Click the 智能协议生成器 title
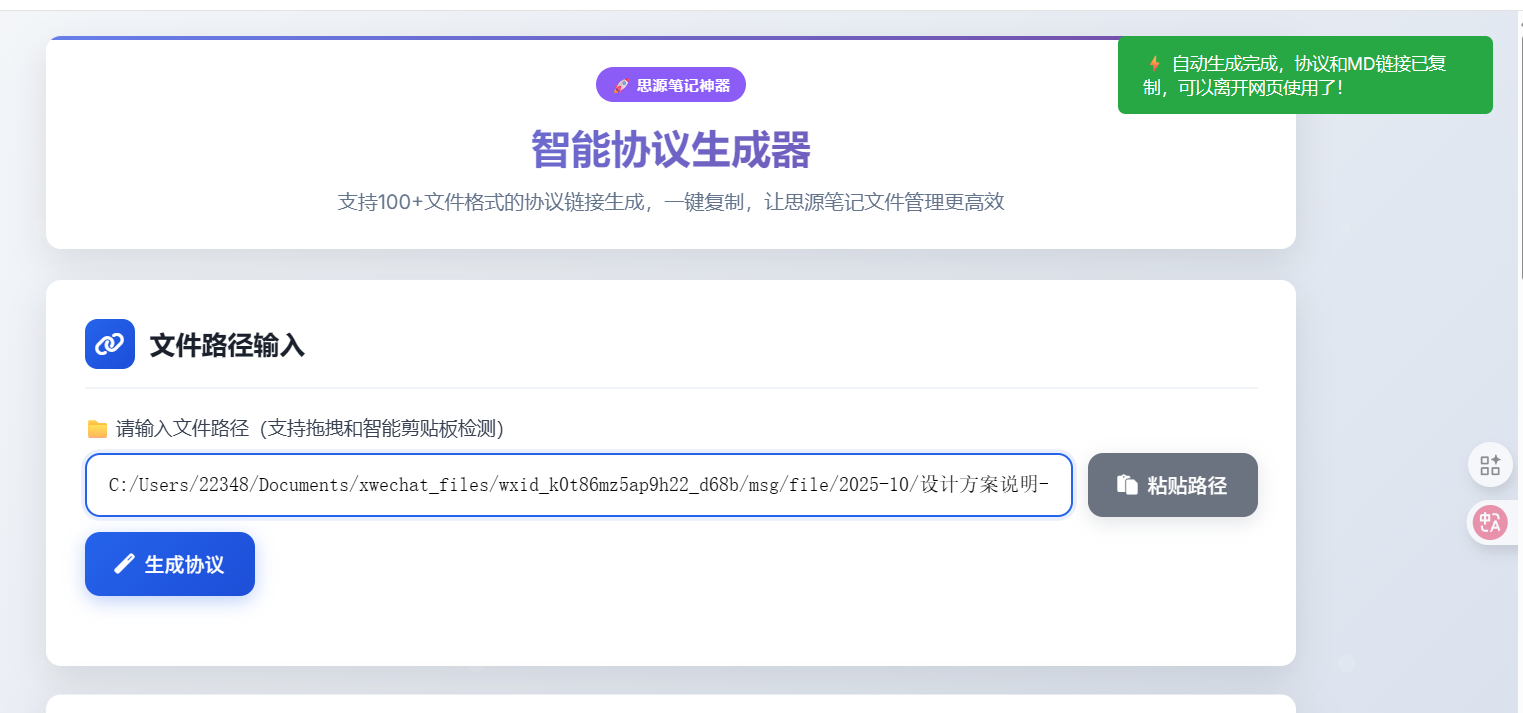The height and width of the screenshot is (713, 1523). [670, 150]
